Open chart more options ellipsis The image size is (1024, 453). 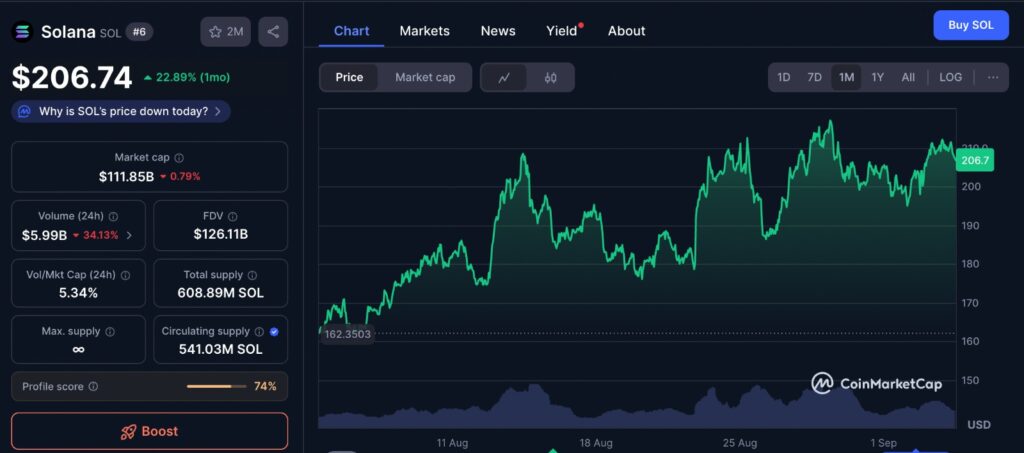993,77
